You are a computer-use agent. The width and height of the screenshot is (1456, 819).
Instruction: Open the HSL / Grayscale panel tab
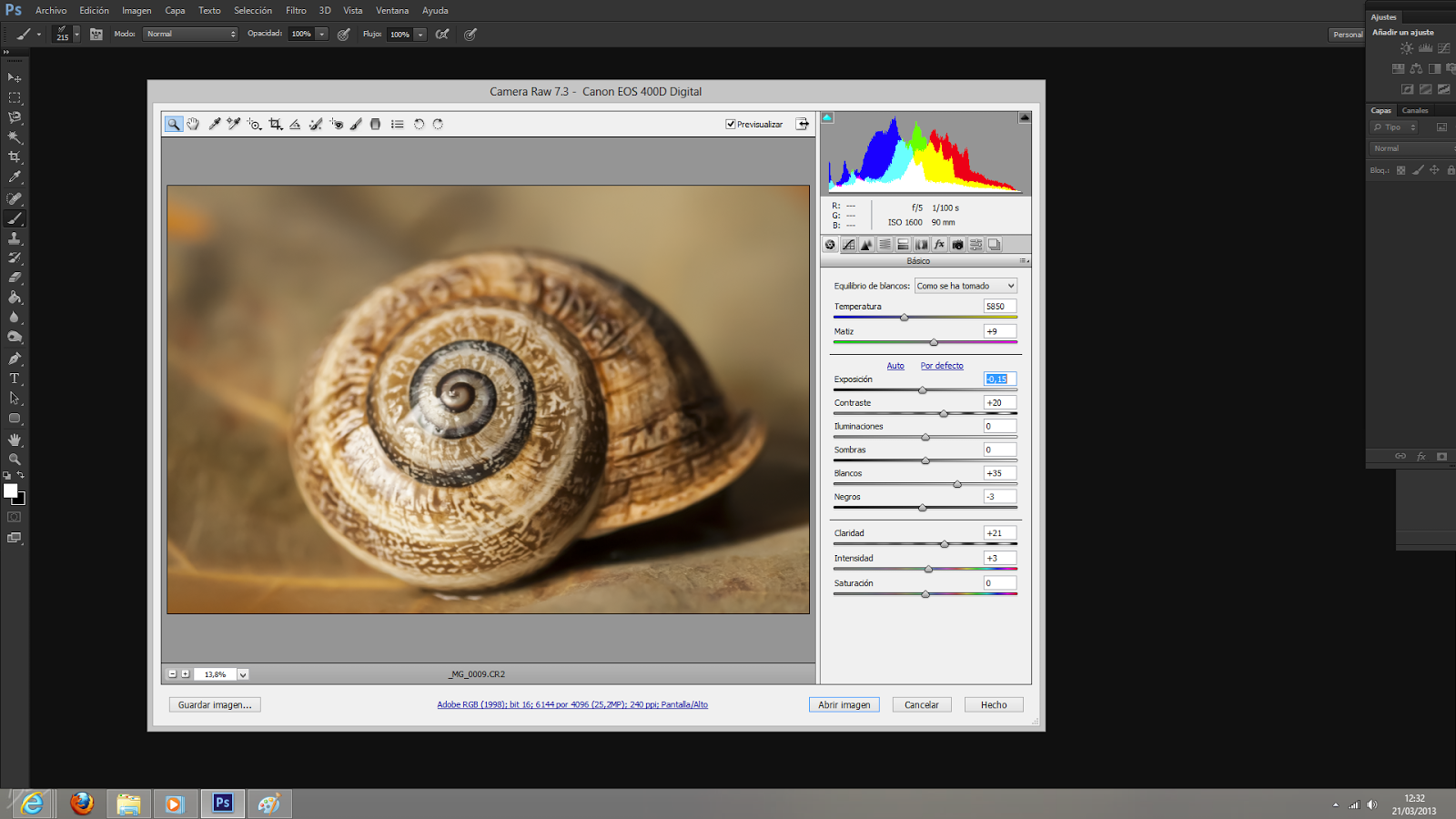(885, 245)
